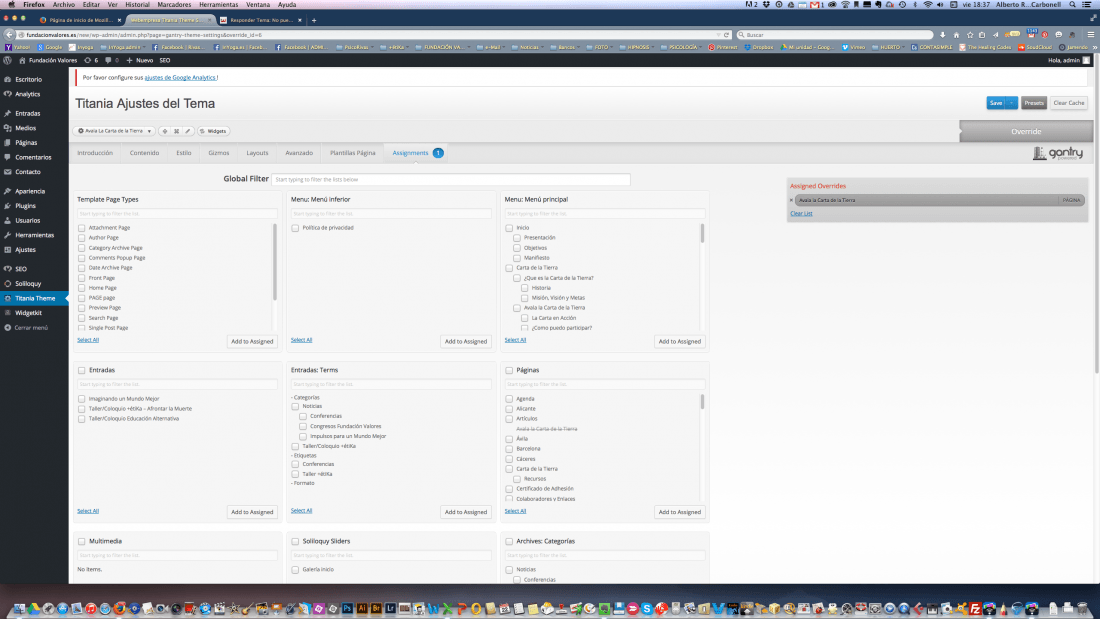Switch to the Introducción tab

pos(95,153)
